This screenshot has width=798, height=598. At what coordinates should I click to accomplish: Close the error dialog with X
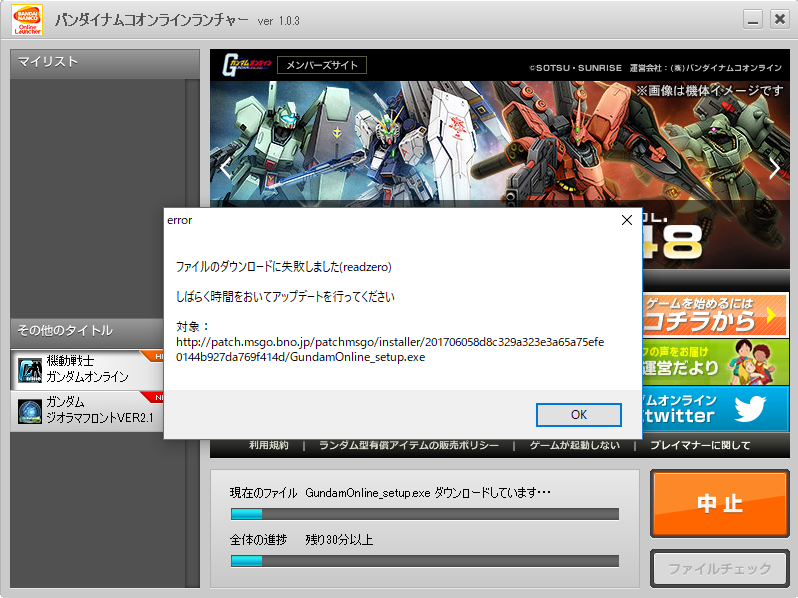point(626,220)
